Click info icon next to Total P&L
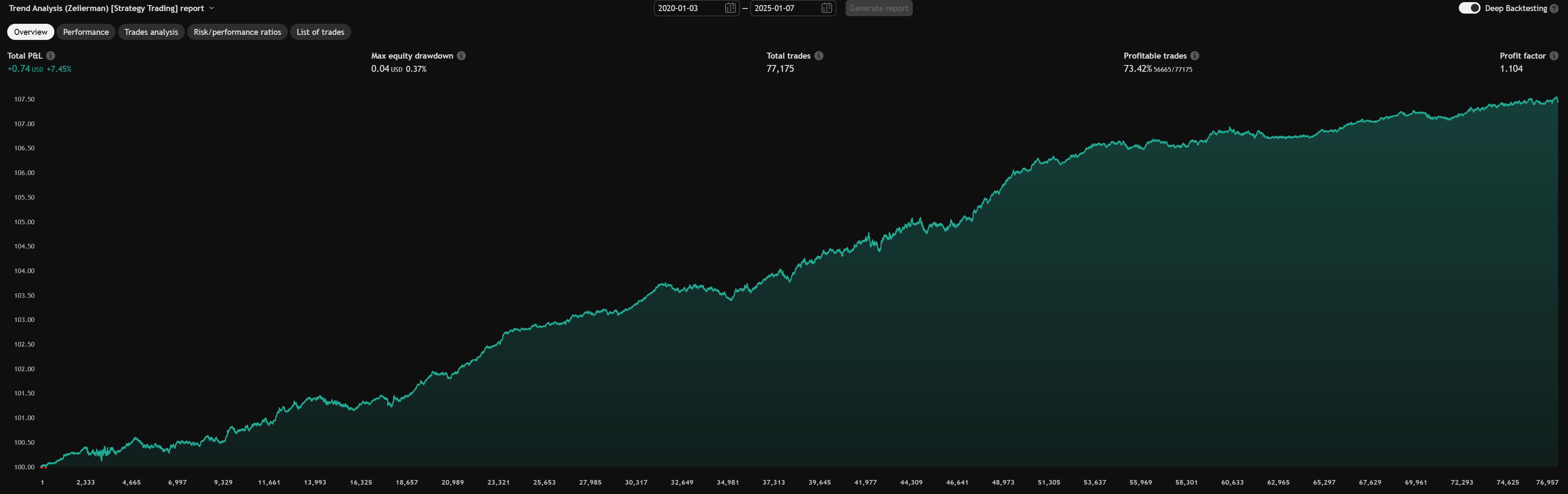 pyautogui.click(x=51, y=55)
